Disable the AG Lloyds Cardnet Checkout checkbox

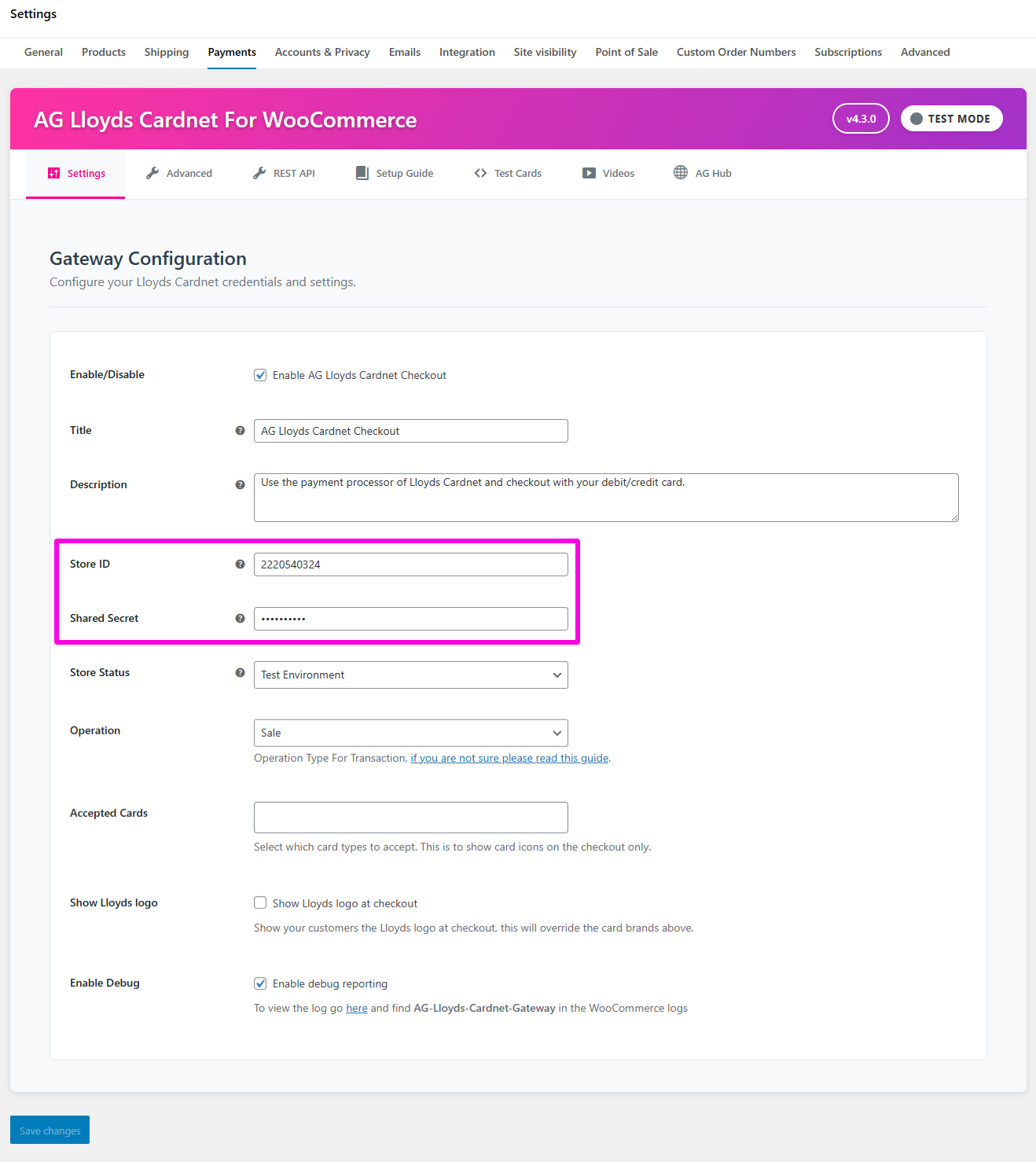point(260,375)
